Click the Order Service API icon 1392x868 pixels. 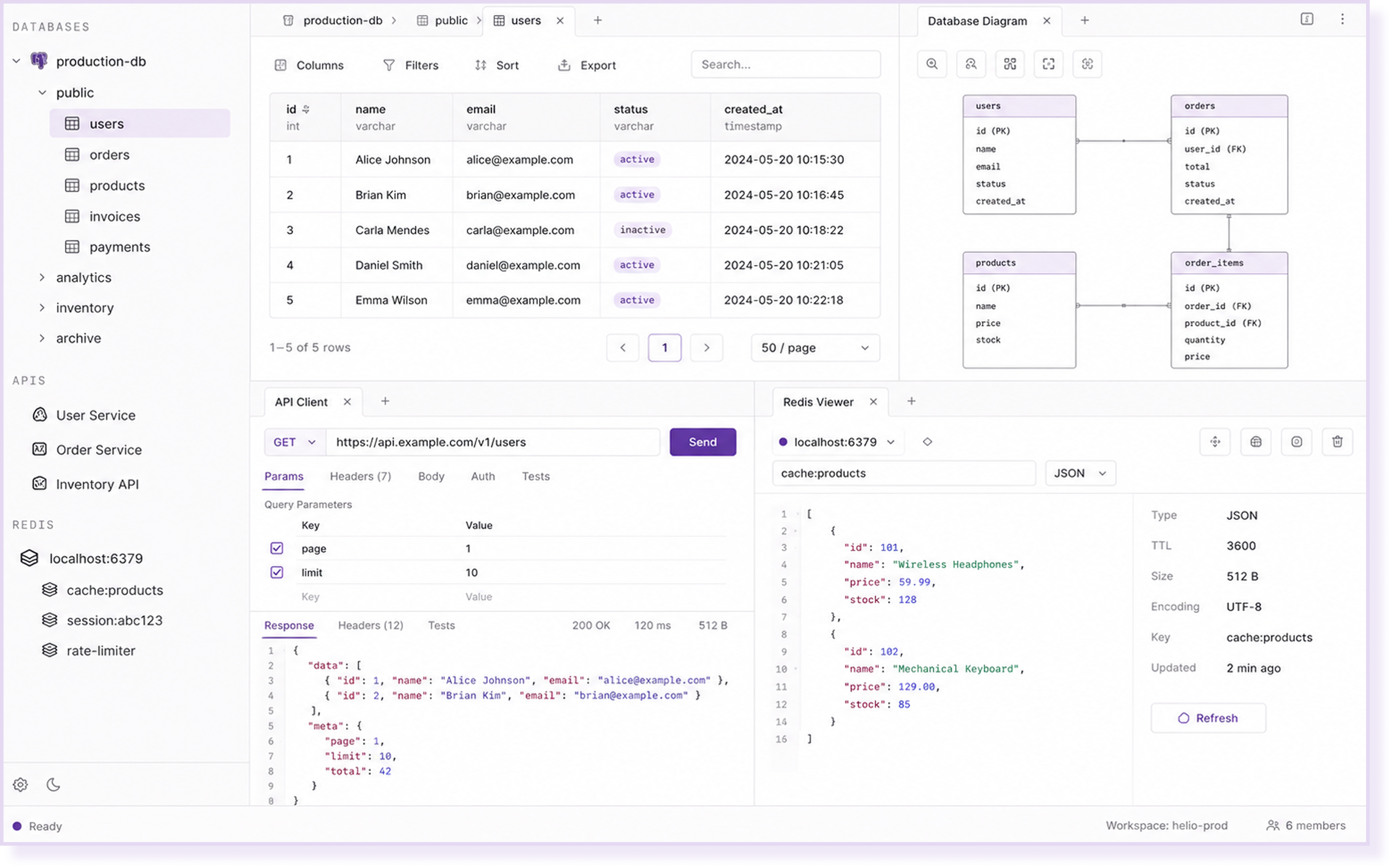pyautogui.click(x=40, y=449)
